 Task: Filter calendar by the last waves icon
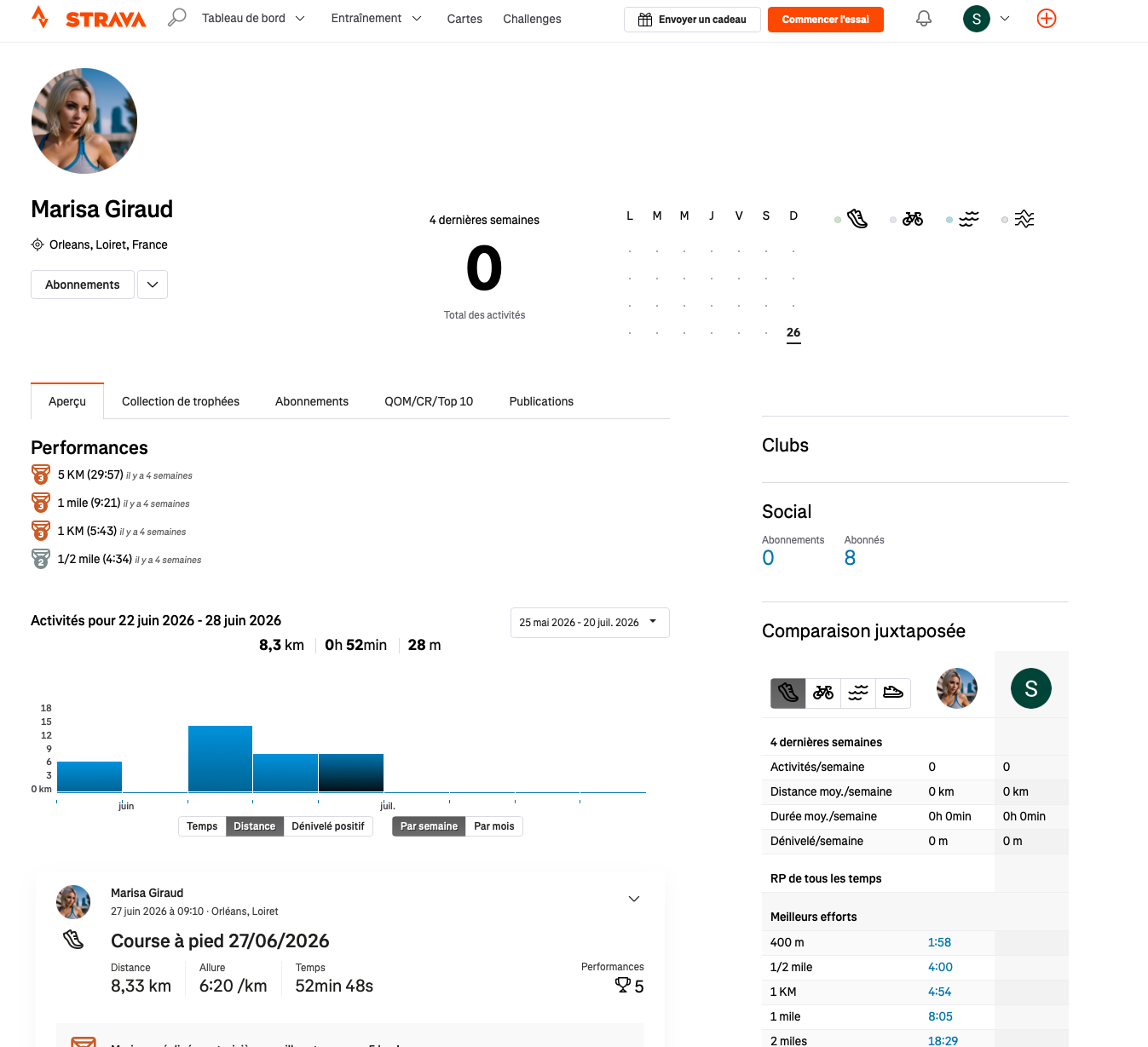(1024, 219)
